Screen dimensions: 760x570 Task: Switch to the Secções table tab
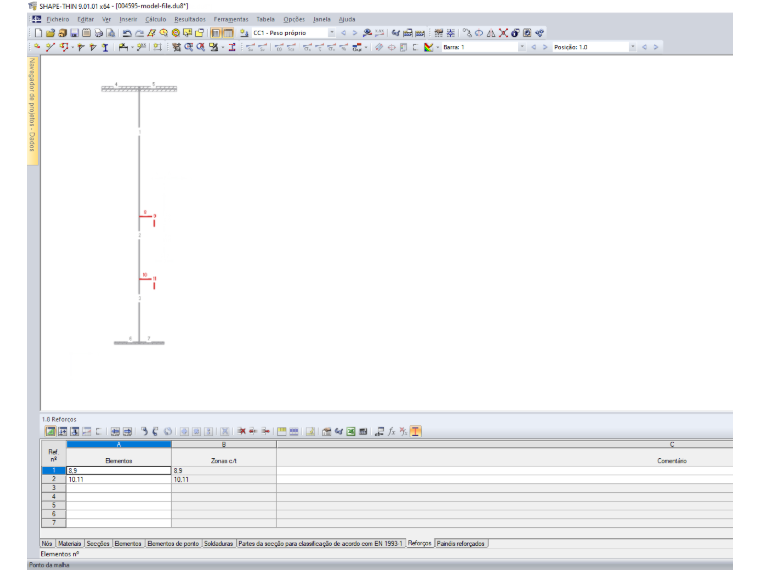[98, 543]
